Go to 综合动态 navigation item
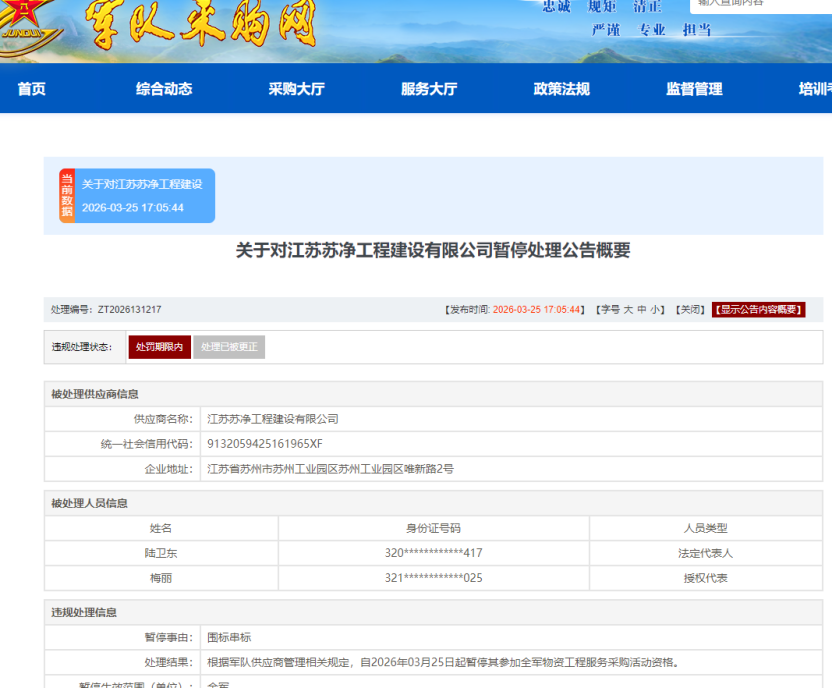The height and width of the screenshot is (688, 832). [x=164, y=89]
